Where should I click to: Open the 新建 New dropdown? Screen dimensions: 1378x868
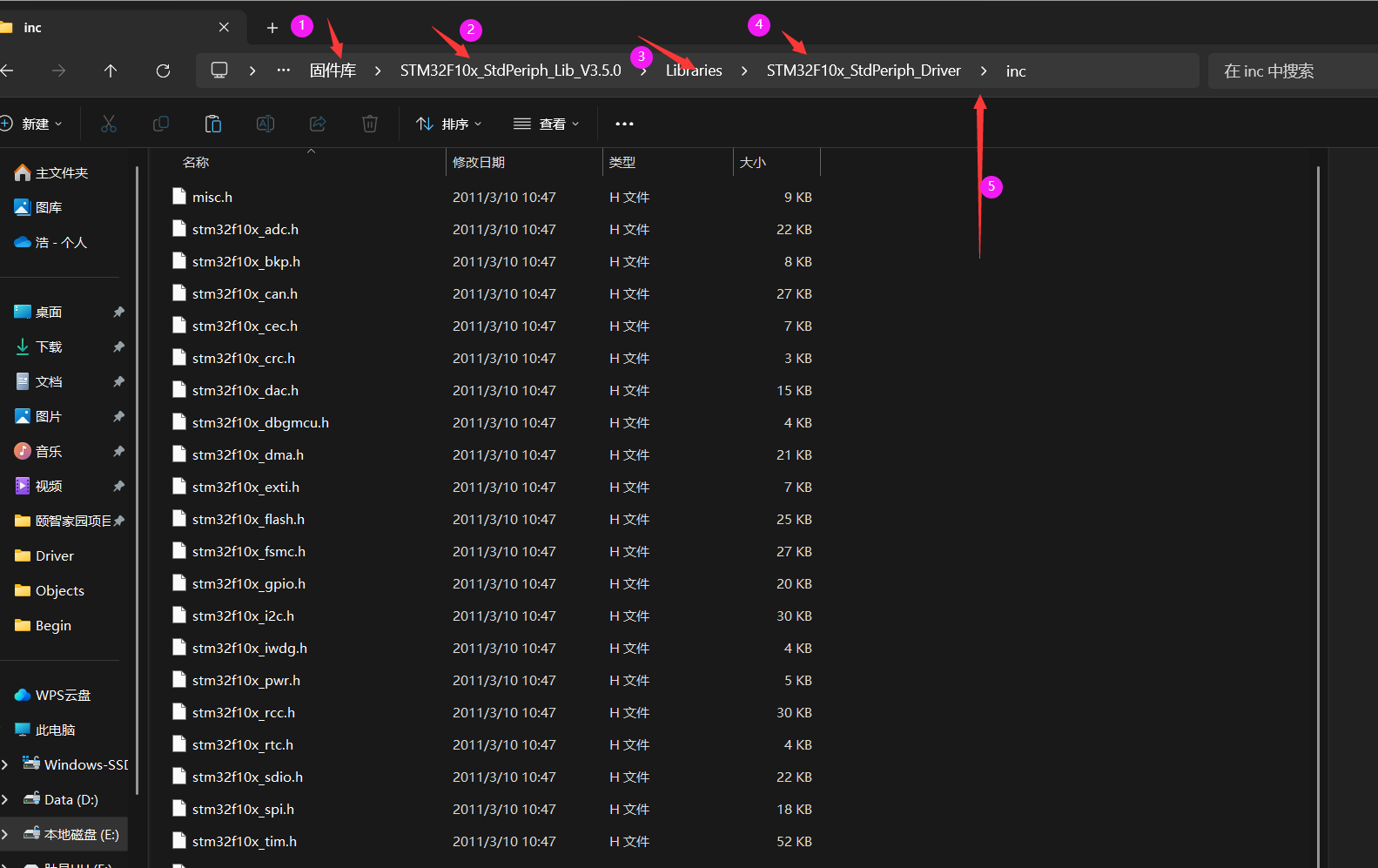pyautogui.click(x=31, y=124)
